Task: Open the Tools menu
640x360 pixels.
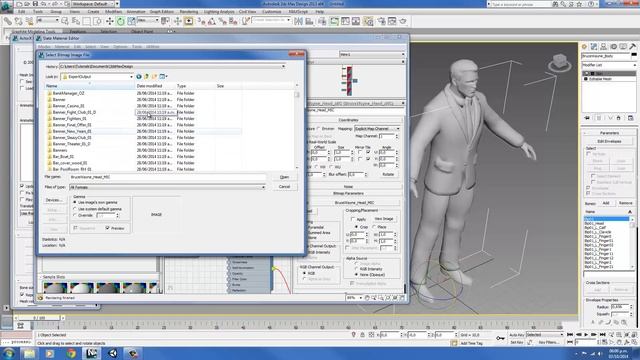Action: click(x=38, y=12)
